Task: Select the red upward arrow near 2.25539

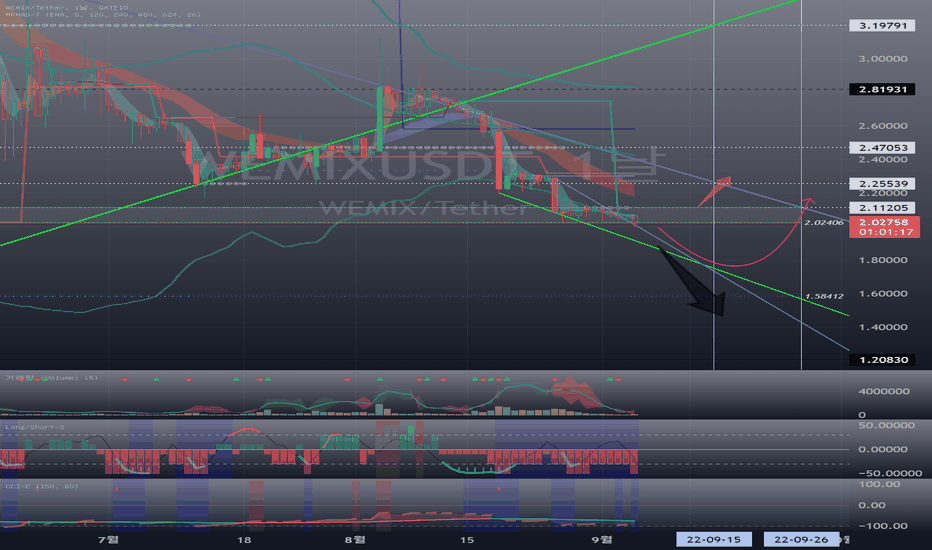Action: coord(714,191)
